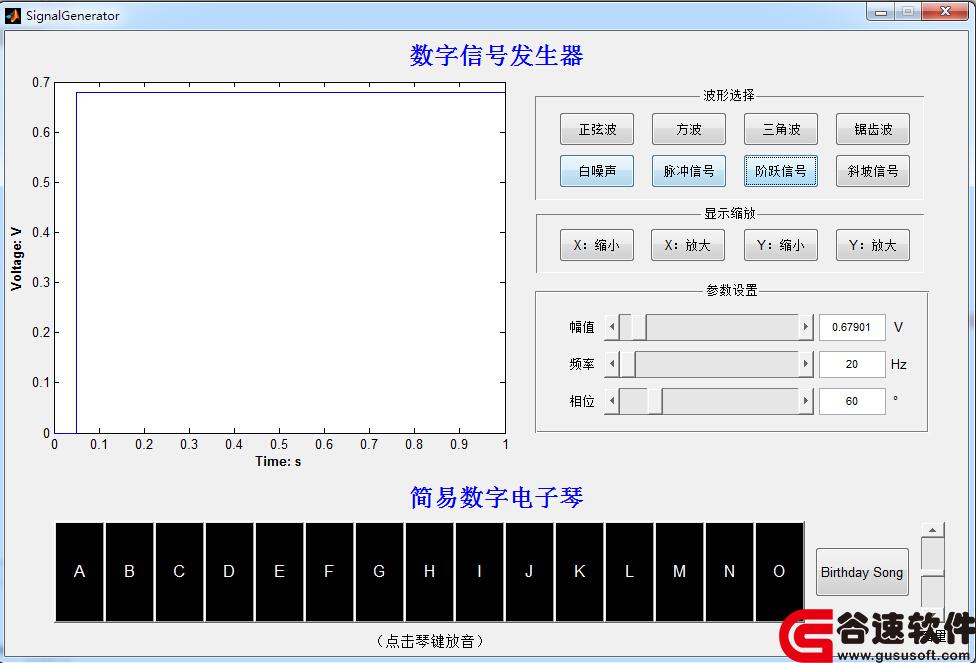
Task: Click the MATLAB icon in the title bar
Action: coord(12,16)
